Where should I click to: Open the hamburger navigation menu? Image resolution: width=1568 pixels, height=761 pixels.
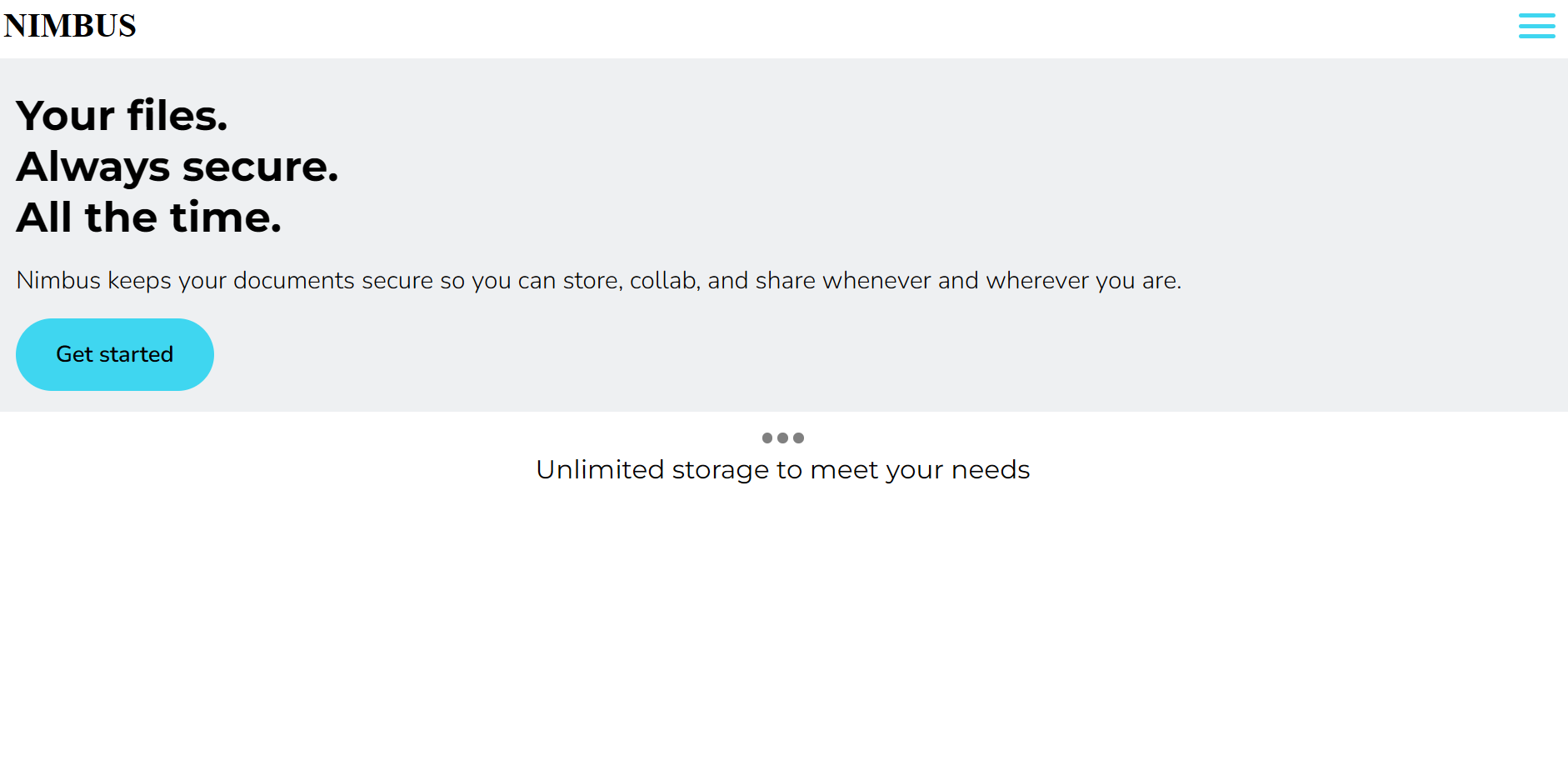tap(1536, 26)
